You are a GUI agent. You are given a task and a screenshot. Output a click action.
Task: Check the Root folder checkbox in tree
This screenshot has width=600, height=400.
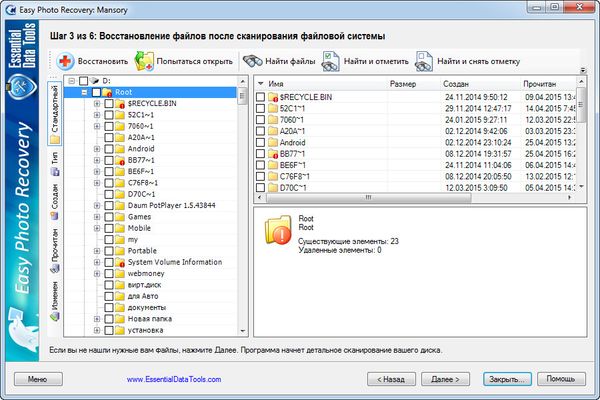[96, 92]
